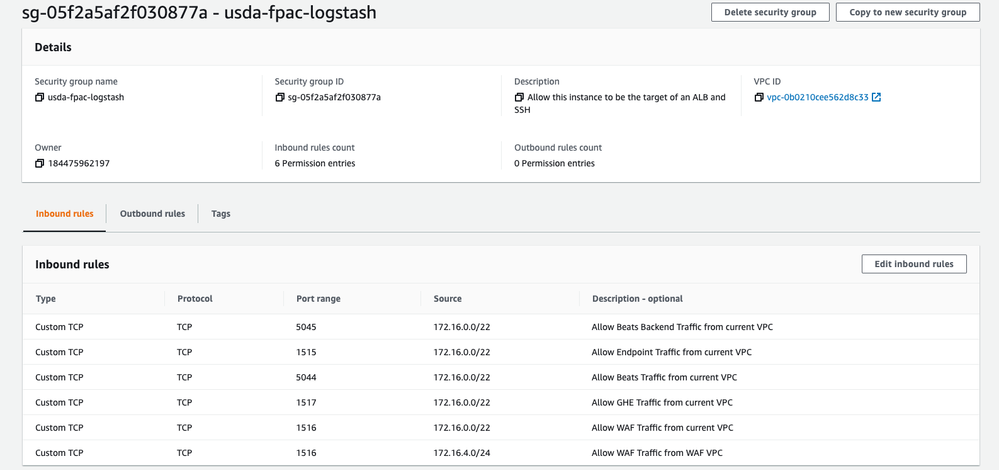Viewport: 999px width, 470px height.
Task: Open the Tags tab
Action: 221,213
